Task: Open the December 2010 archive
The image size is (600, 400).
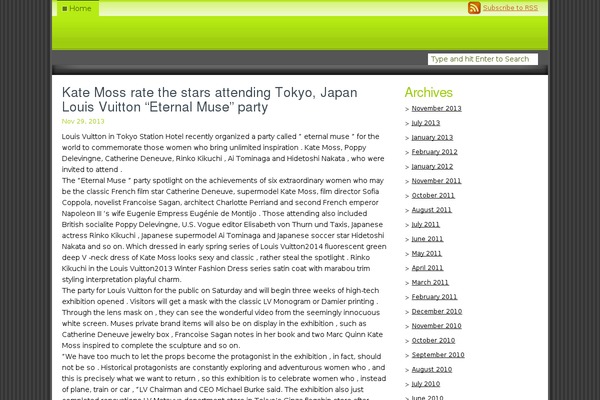Action: click(437, 311)
